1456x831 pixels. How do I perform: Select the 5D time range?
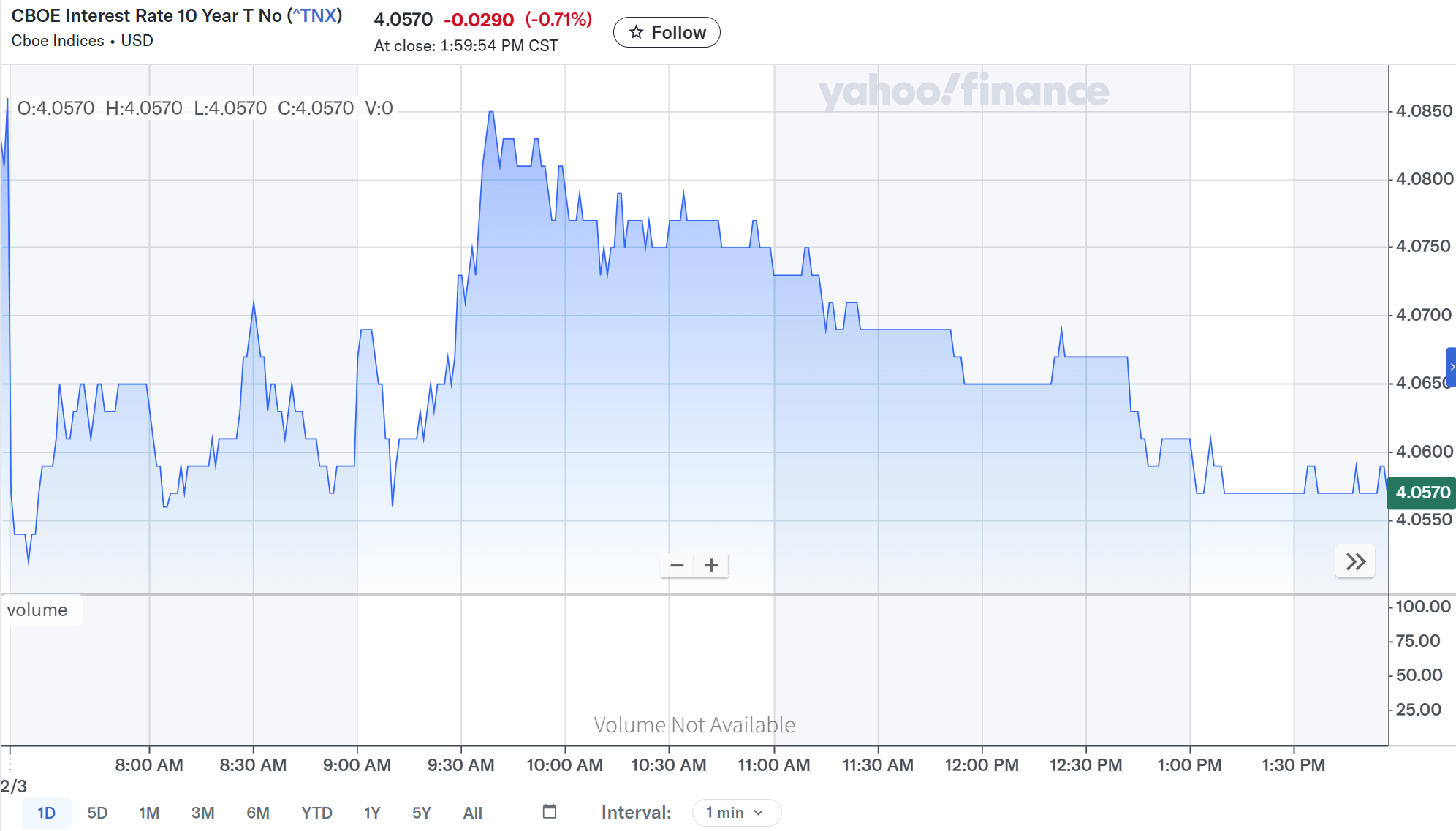[97, 813]
